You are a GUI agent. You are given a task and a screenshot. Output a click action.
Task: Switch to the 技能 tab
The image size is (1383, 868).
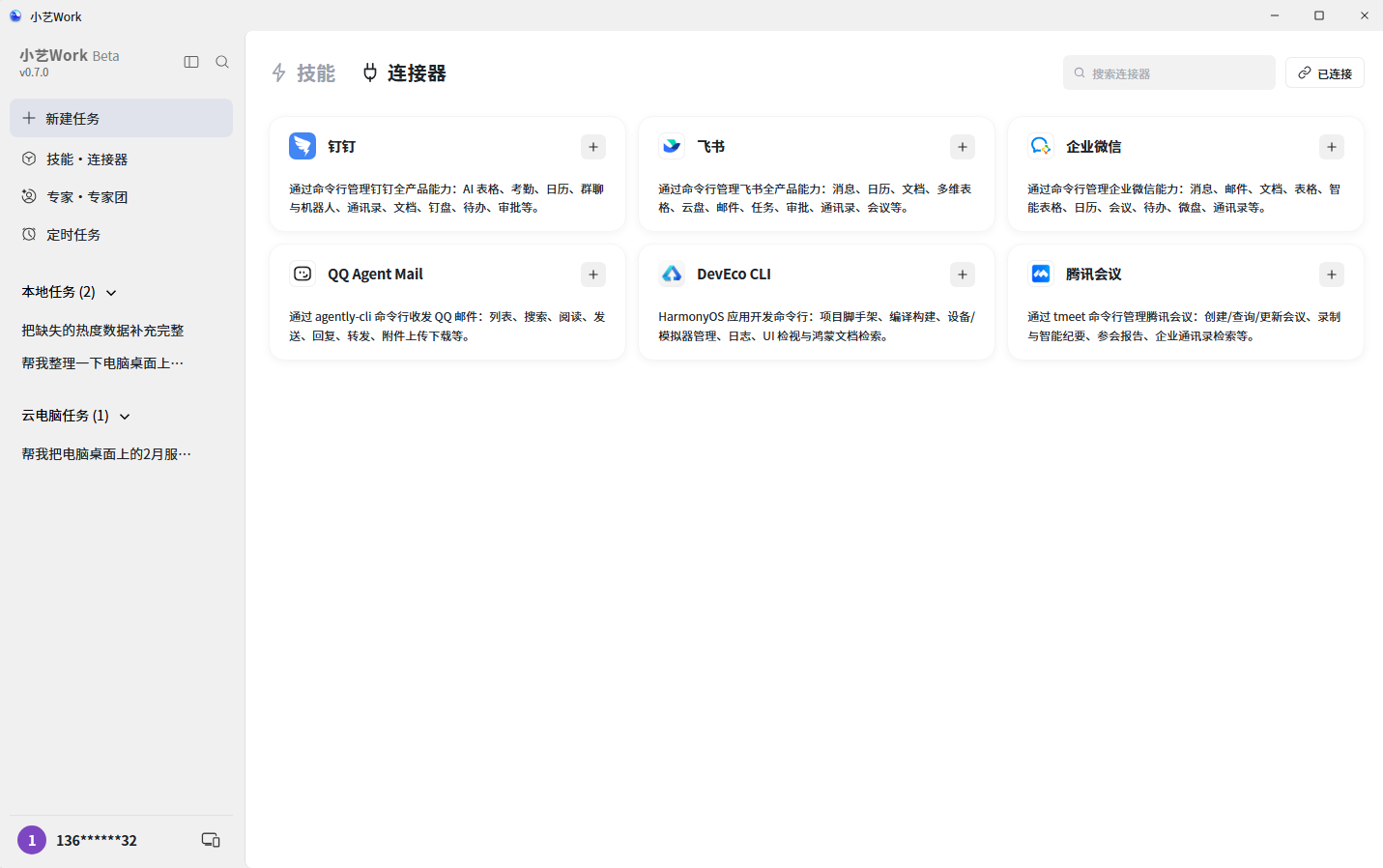[x=303, y=73]
